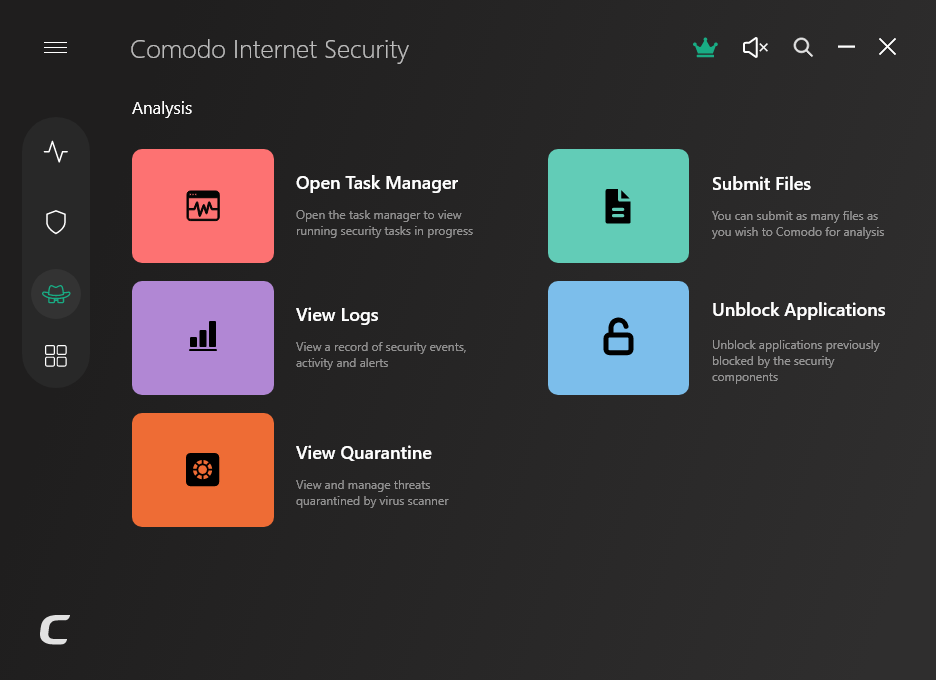936x680 pixels.
Task: Click the Comodo C logo
Action: click(x=55, y=630)
